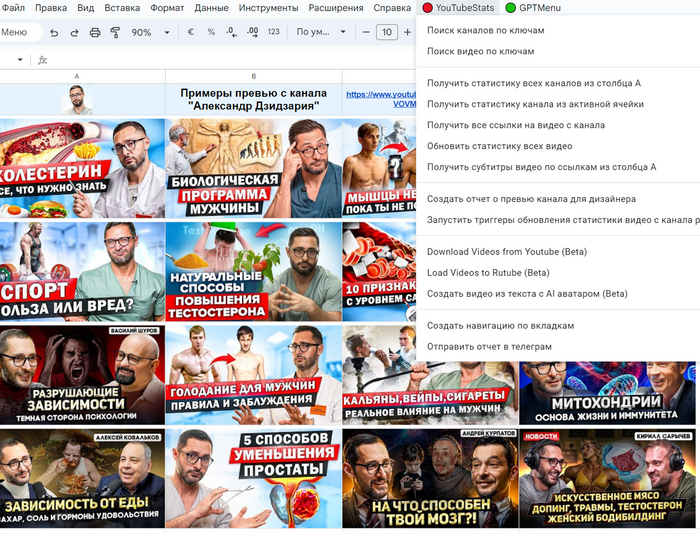Select 'Получить статистику канала из активной ячейки'
The width and height of the screenshot is (700, 533).
pos(558,104)
